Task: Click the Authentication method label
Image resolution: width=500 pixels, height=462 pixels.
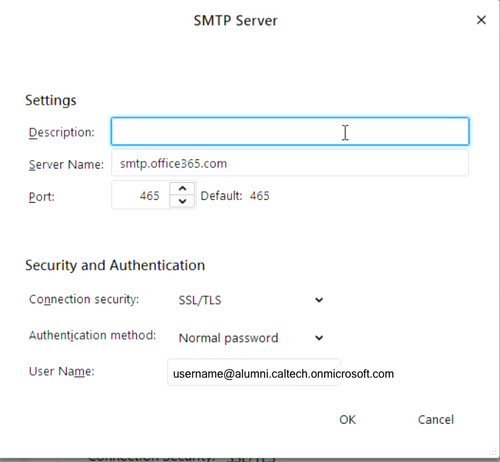Action: click(x=92, y=335)
